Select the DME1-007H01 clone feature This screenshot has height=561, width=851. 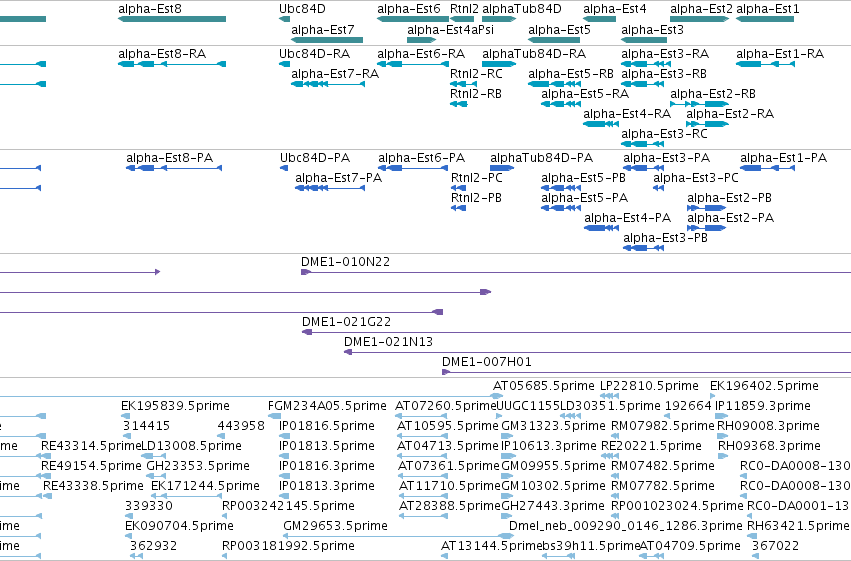[646, 372]
